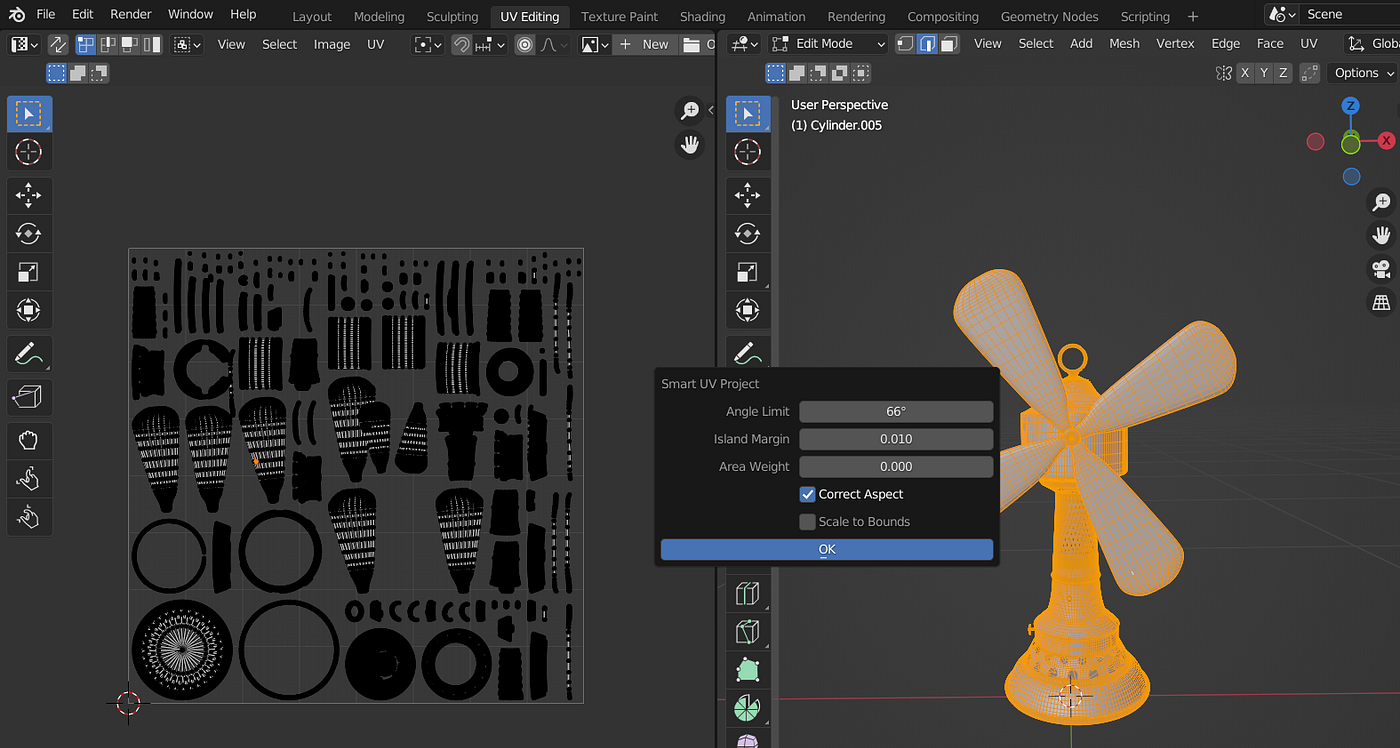Switch to mesh vertex select mode

[x=904, y=44]
